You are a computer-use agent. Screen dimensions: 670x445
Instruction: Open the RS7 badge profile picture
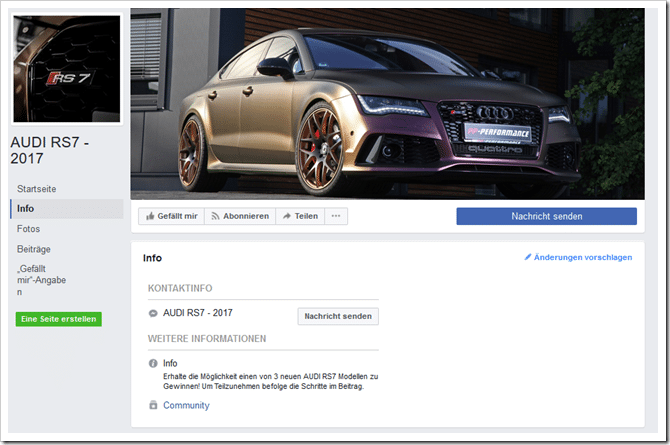tap(67, 69)
